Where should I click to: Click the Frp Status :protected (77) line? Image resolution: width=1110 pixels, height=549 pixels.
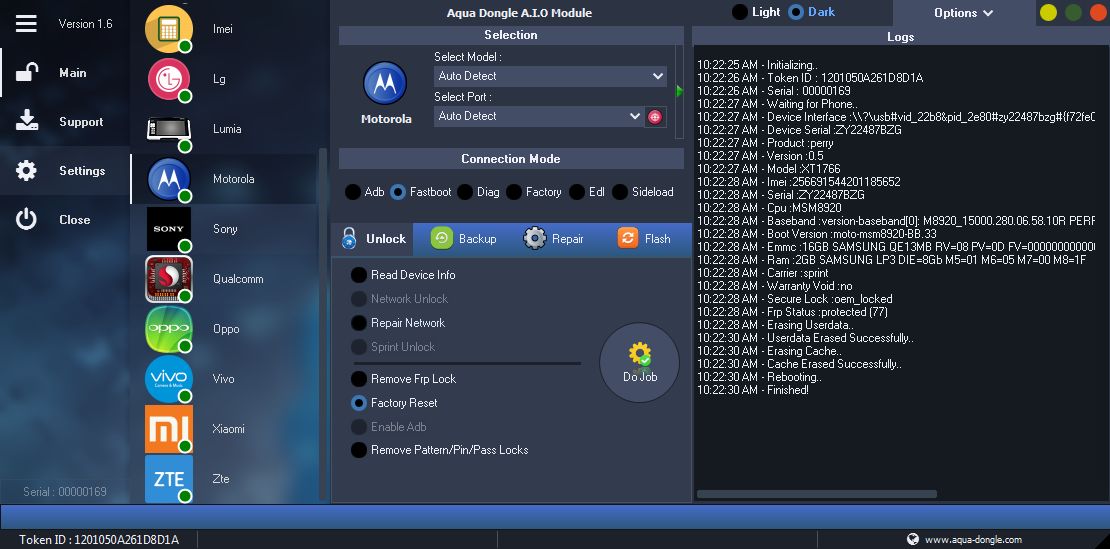click(792, 312)
